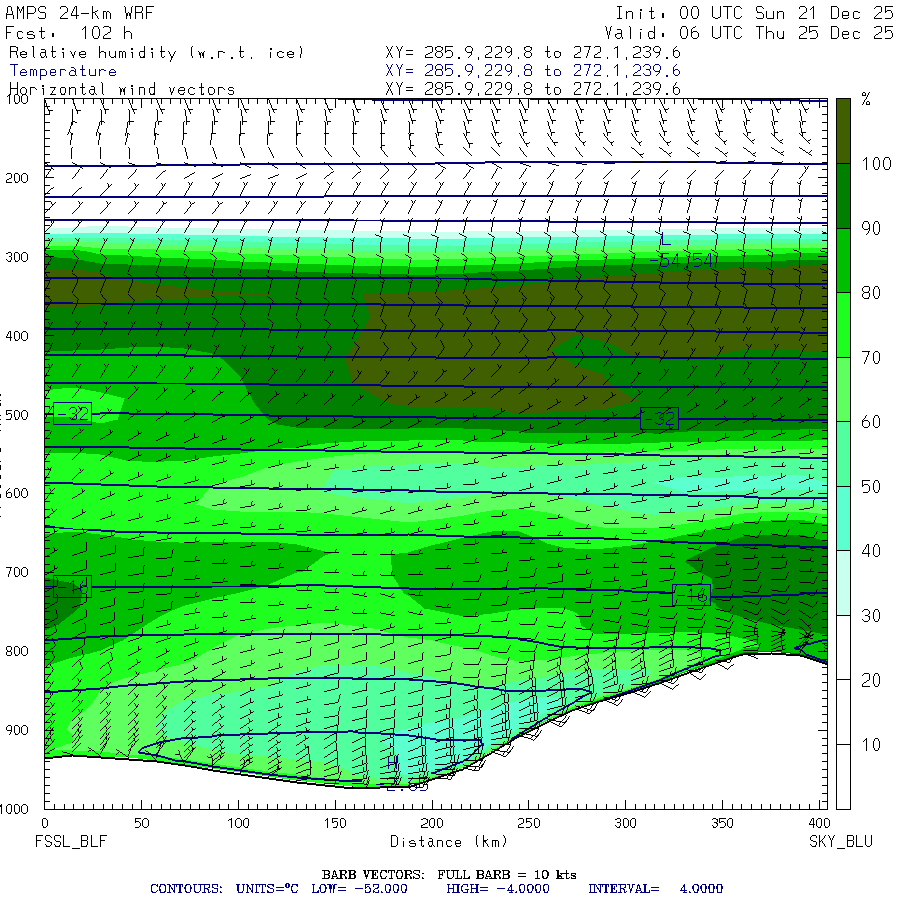Viewport: 900px width, 900px height.
Task: Click the 'Relative humidity (w.r.t. ice)' label
Action: tap(156, 53)
